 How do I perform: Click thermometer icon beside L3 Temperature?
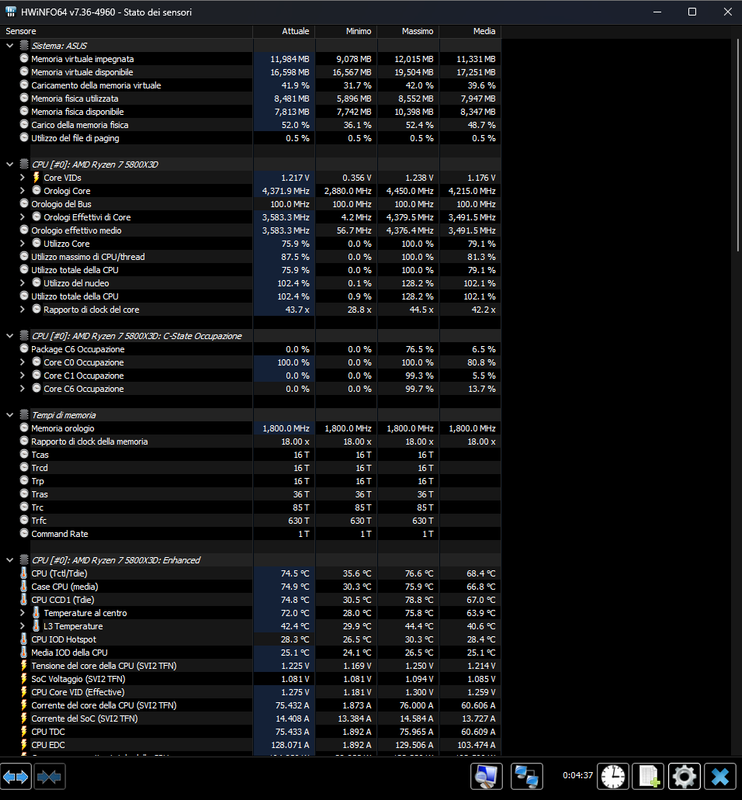coord(36,626)
